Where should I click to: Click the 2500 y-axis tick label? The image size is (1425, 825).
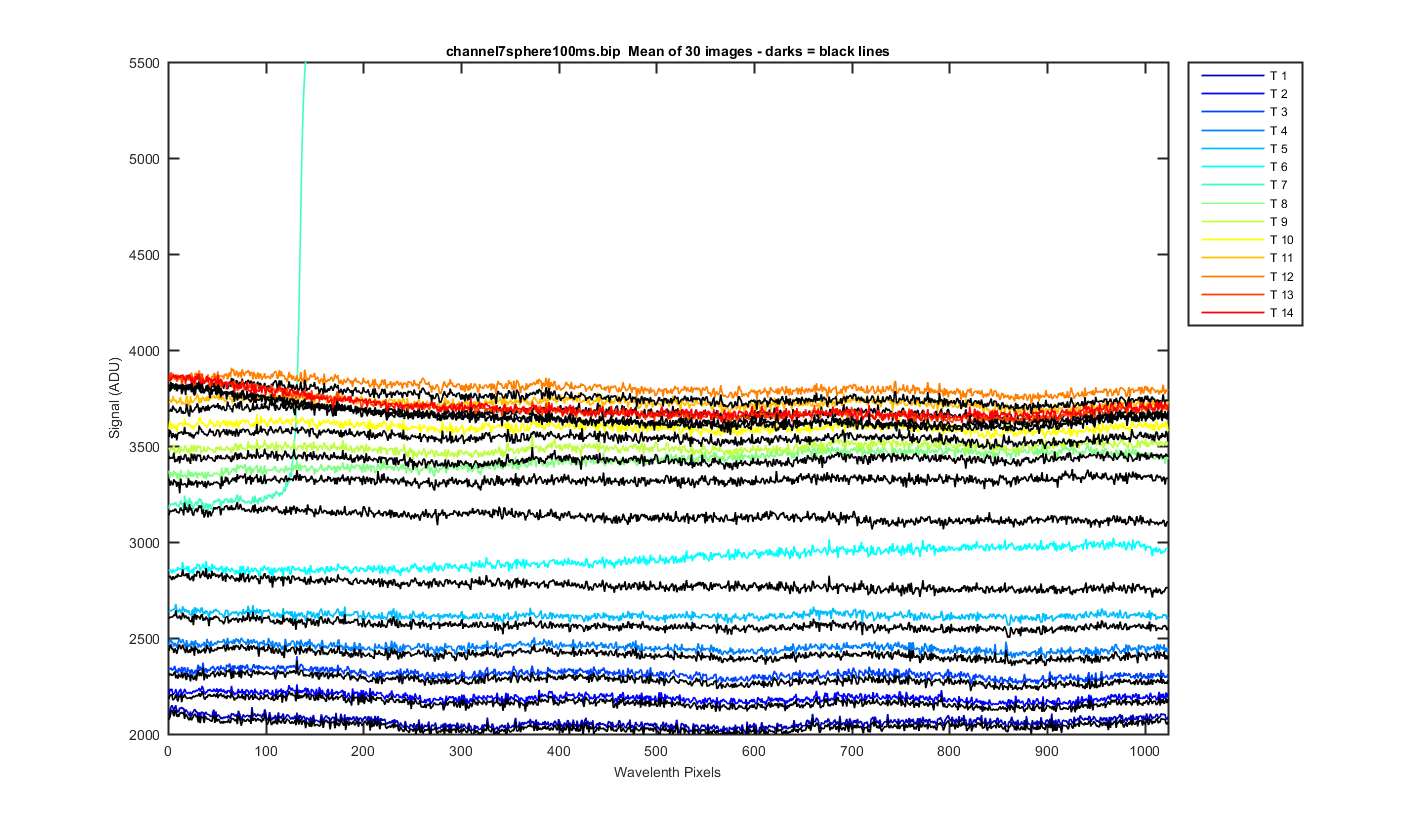(144, 639)
